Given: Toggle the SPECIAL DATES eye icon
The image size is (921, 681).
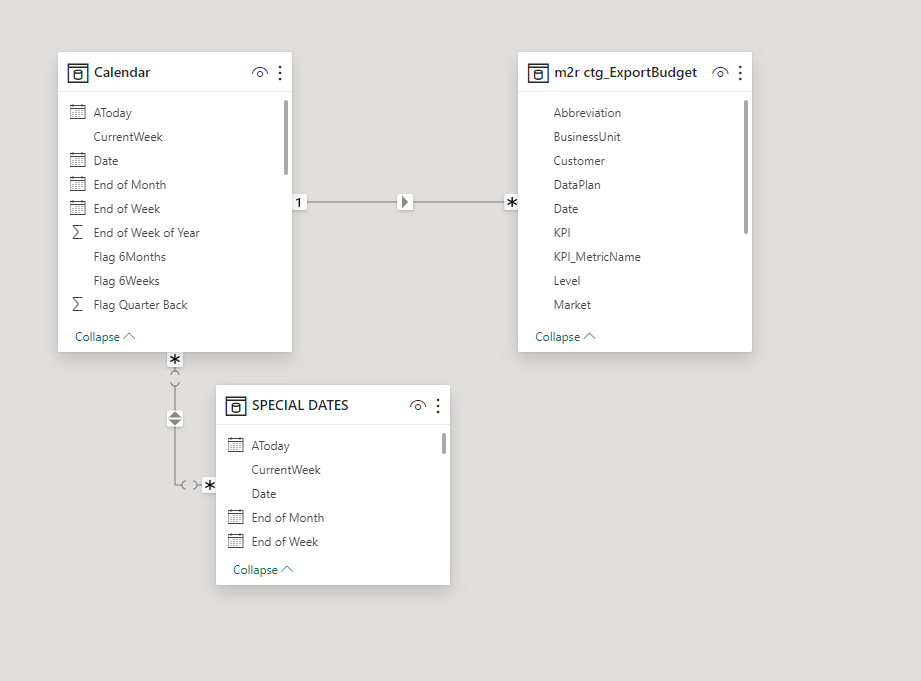Looking at the screenshot, I should pyautogui.click(x=418, y=406).
